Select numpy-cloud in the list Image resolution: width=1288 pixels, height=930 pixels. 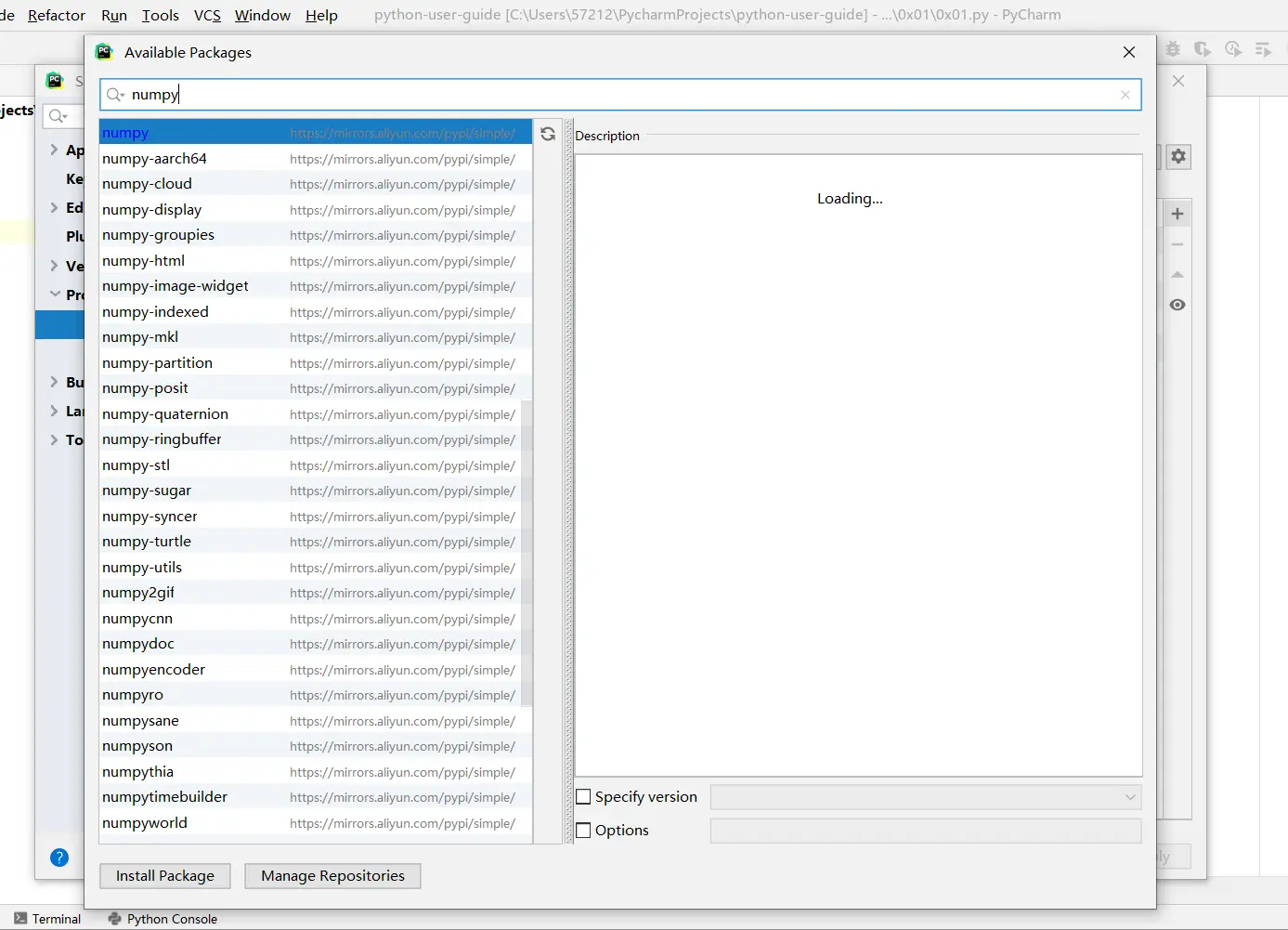click(x=316, y=184)
